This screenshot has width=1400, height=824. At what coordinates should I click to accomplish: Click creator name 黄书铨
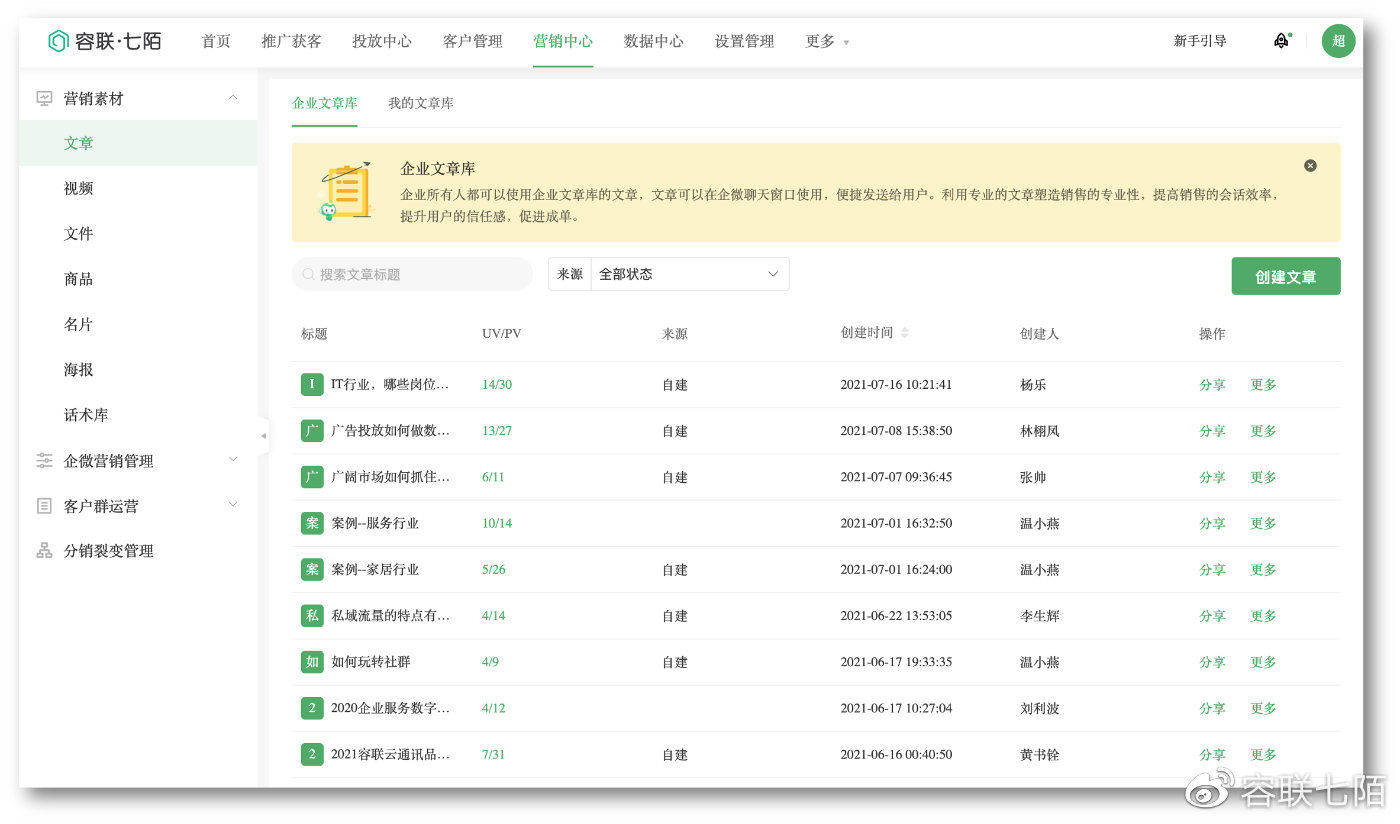point(1039,754)
